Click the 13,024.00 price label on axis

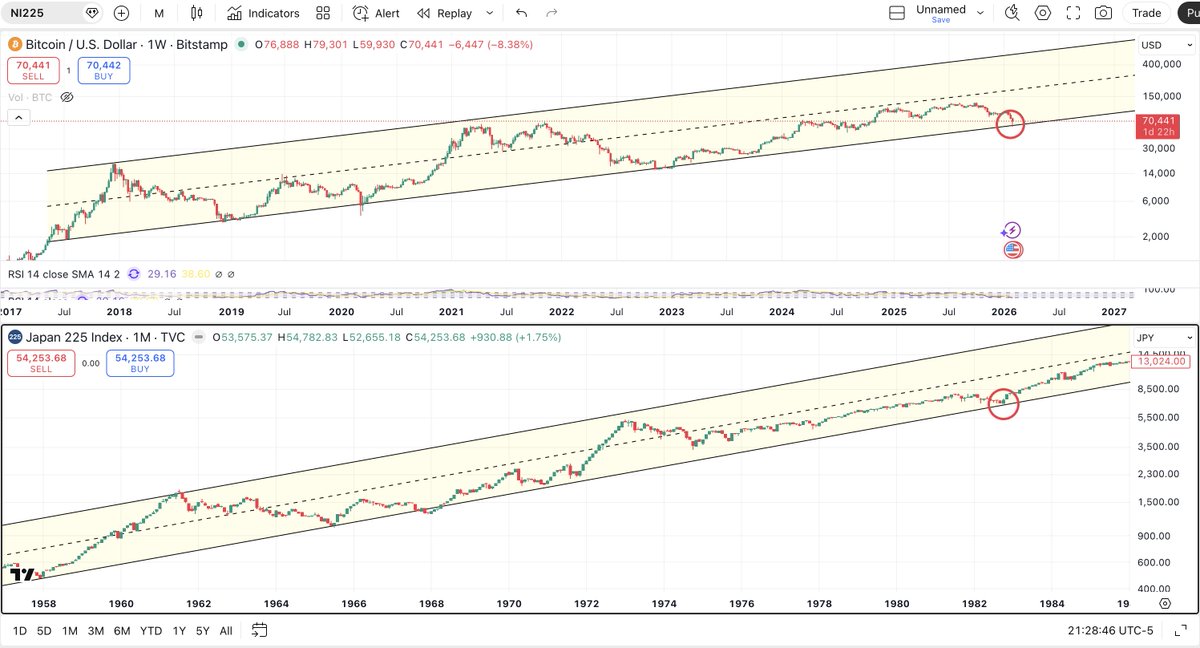click(1161, 362)
